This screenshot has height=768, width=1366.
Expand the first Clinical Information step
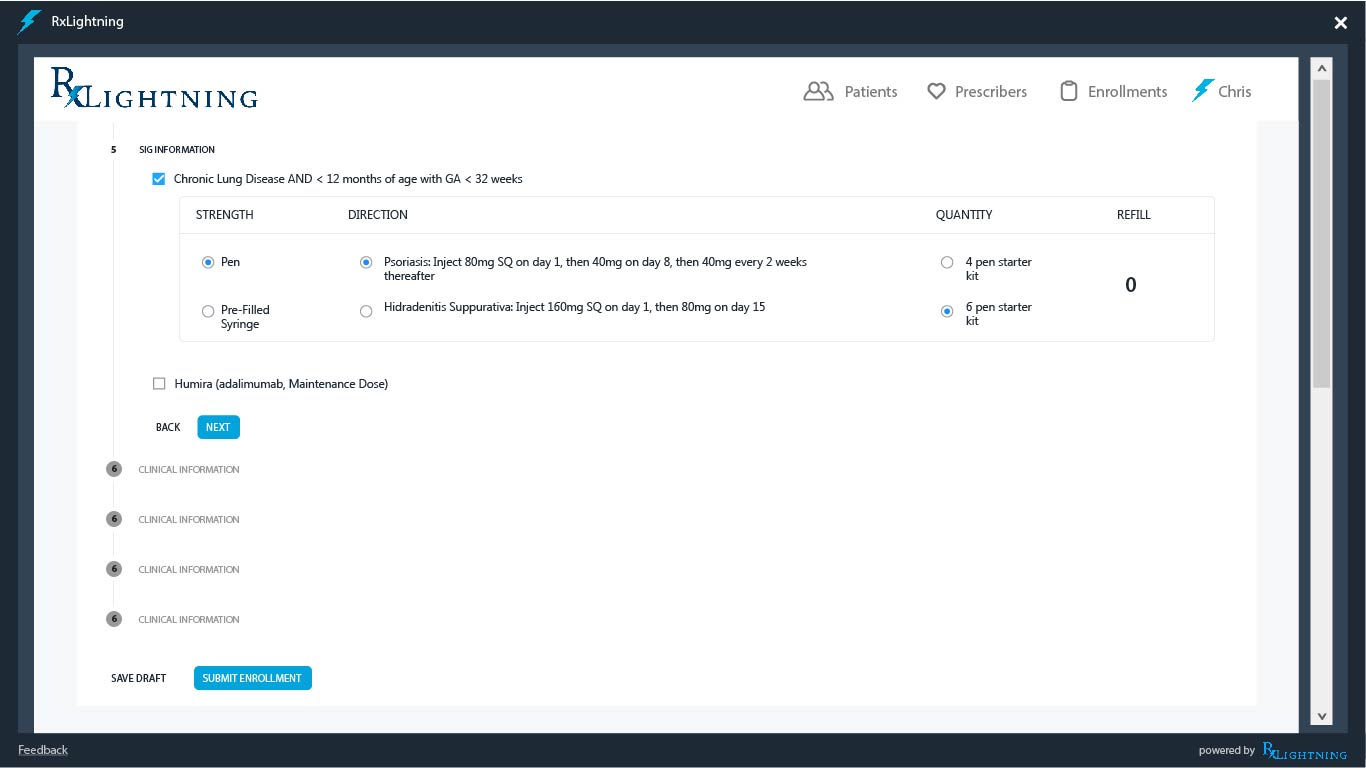point(188,469)
